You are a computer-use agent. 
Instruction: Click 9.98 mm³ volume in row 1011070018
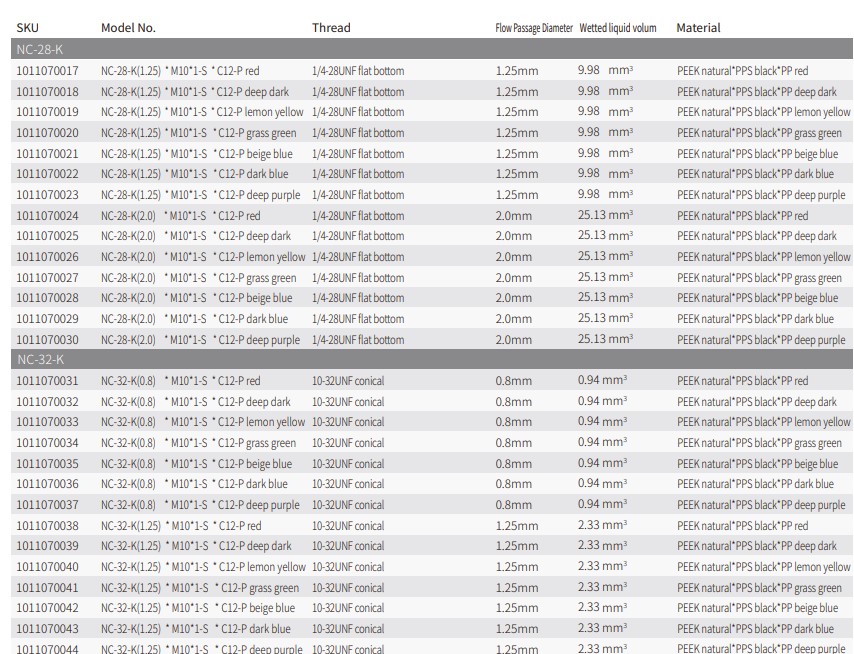(605, 91)
